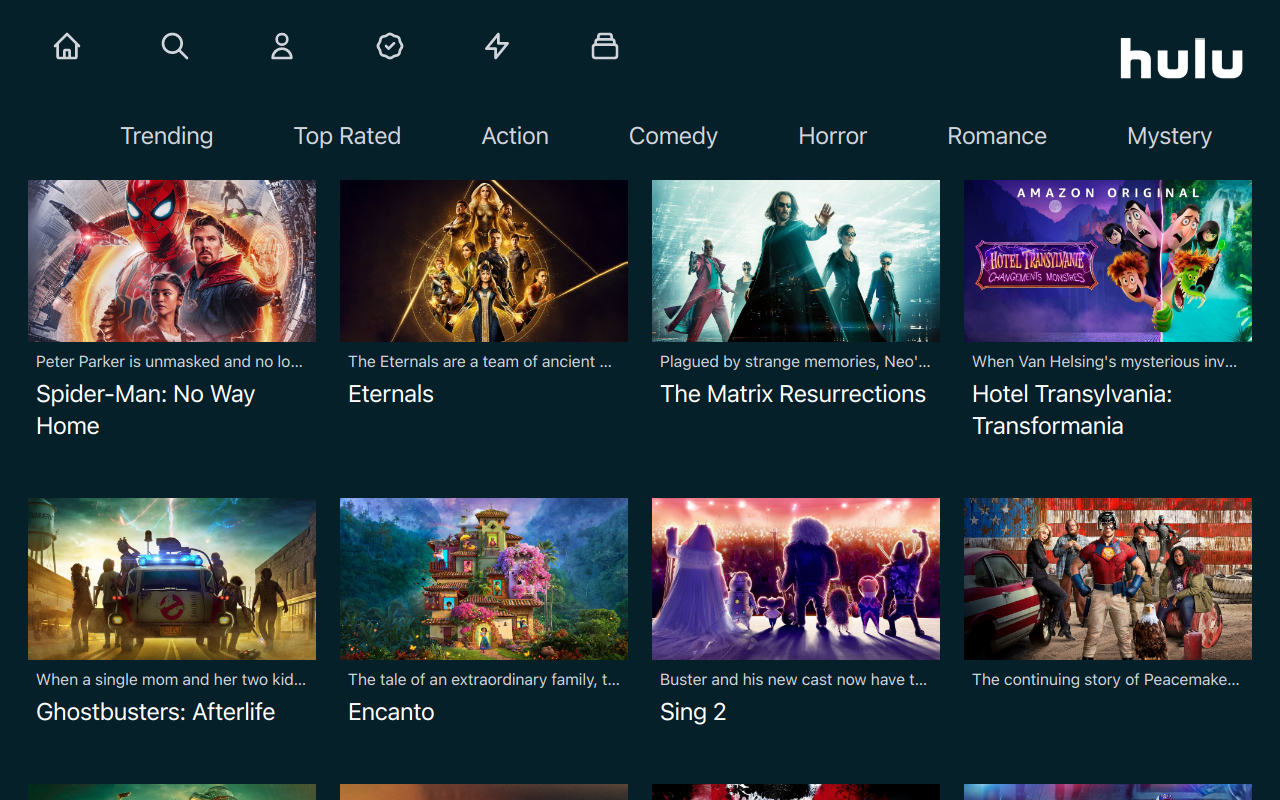
Task: Click 'The Matrix Resurrections' title
Action: [793, 394]
